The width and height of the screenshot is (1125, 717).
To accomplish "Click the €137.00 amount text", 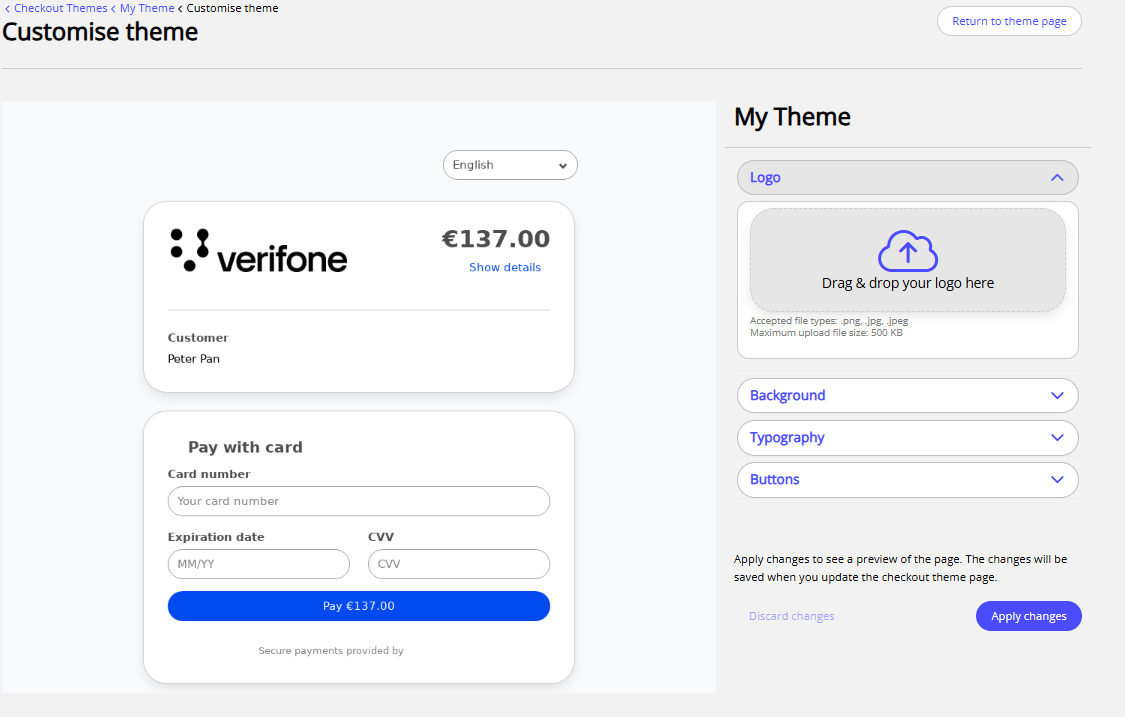I will 496,238.
